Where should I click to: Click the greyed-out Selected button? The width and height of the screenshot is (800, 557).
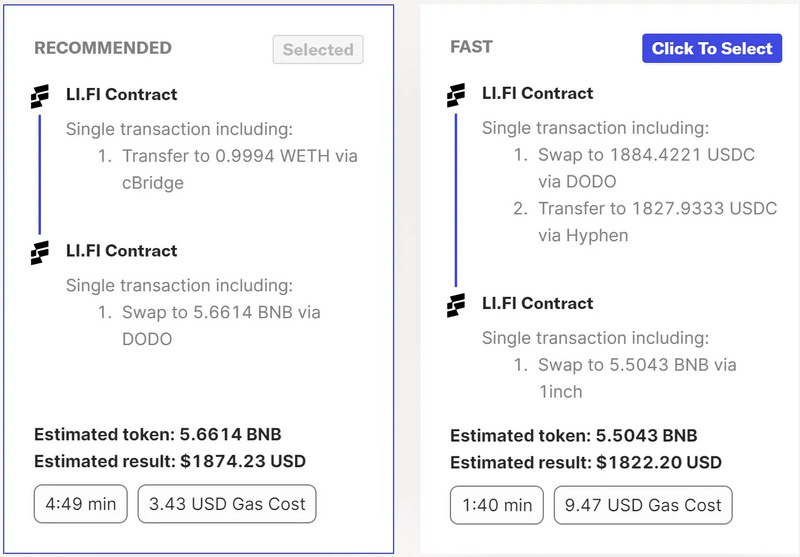318,49
